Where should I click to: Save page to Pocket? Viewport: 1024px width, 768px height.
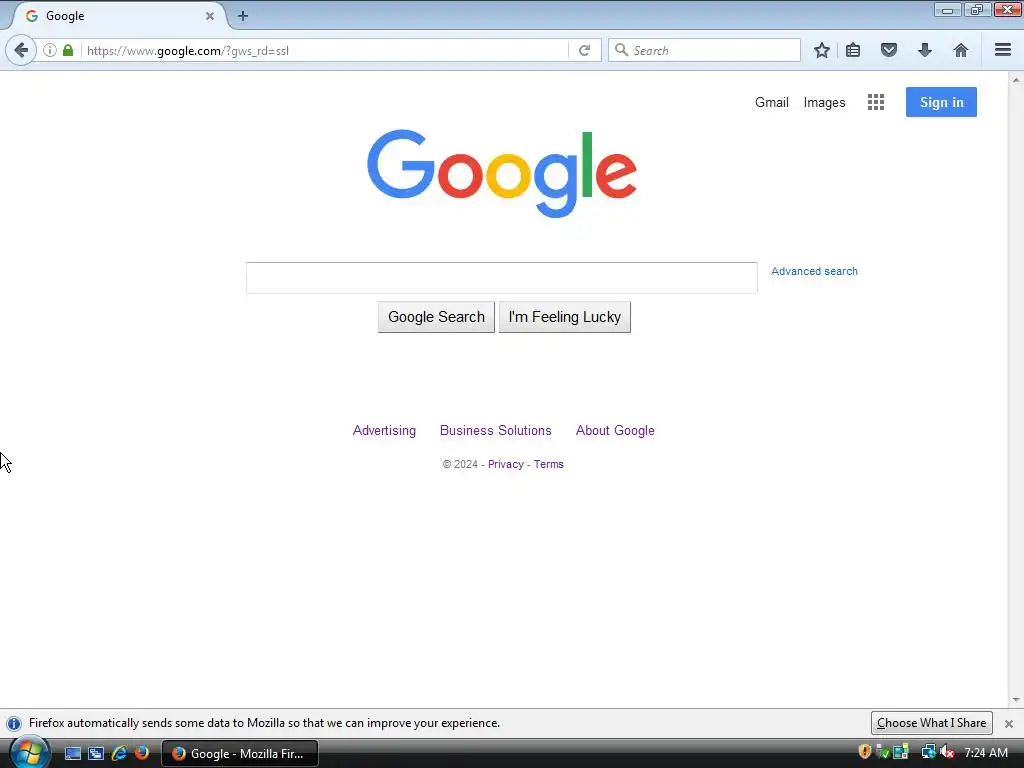(x=889, y=50)
